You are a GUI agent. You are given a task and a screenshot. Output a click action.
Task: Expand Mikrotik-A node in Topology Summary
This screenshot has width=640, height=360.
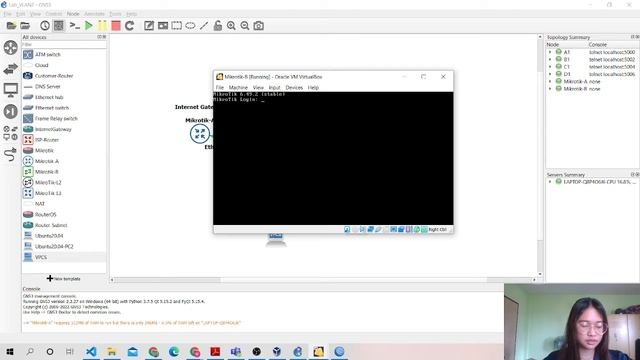(550, 81)
